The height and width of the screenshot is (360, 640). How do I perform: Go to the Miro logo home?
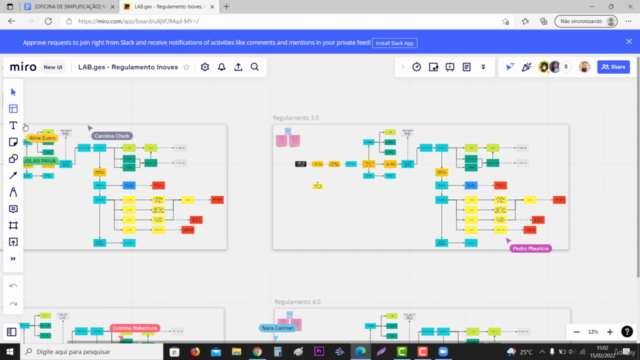coord(23,67)
